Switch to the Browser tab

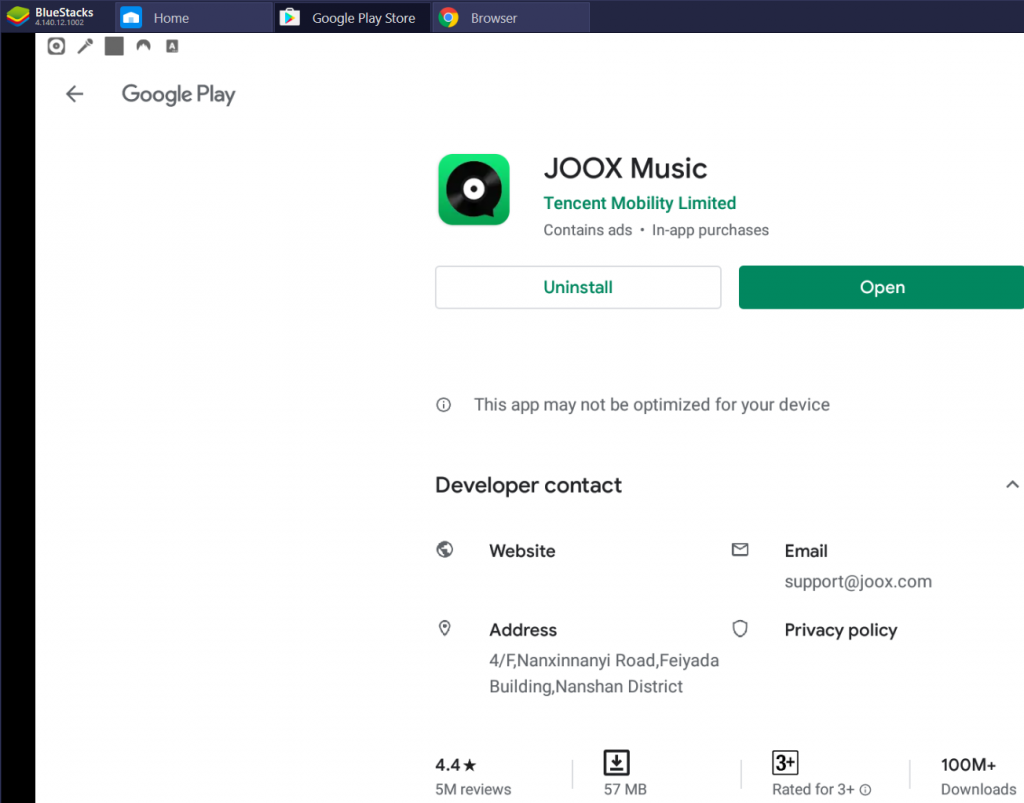(x=511, y=18)
